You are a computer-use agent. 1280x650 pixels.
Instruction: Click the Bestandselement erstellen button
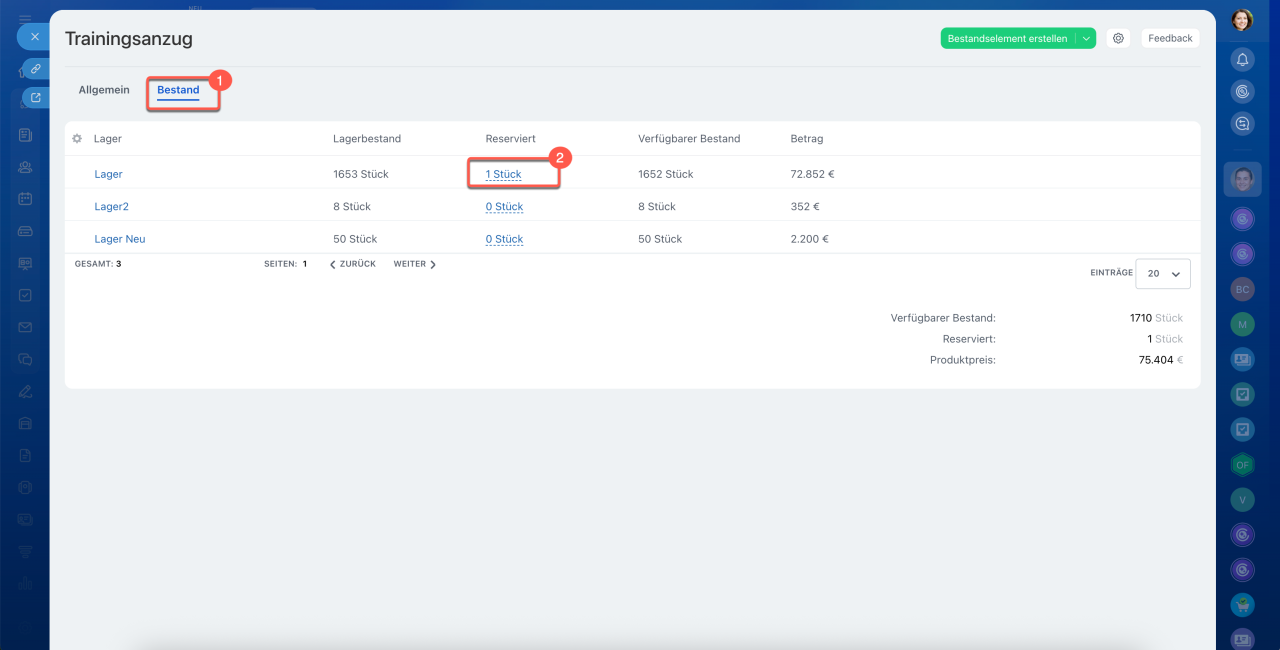1007,38
